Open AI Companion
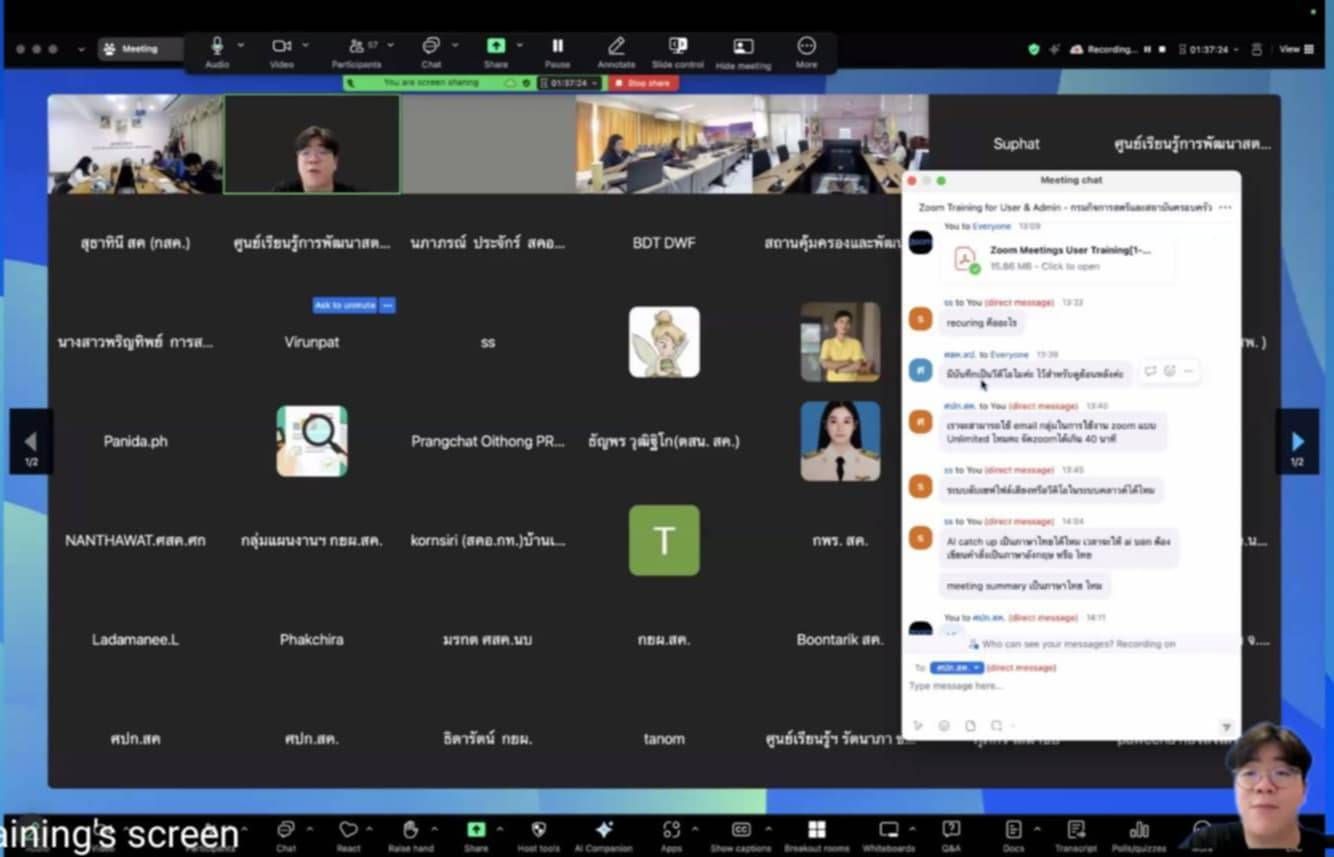 604,835
